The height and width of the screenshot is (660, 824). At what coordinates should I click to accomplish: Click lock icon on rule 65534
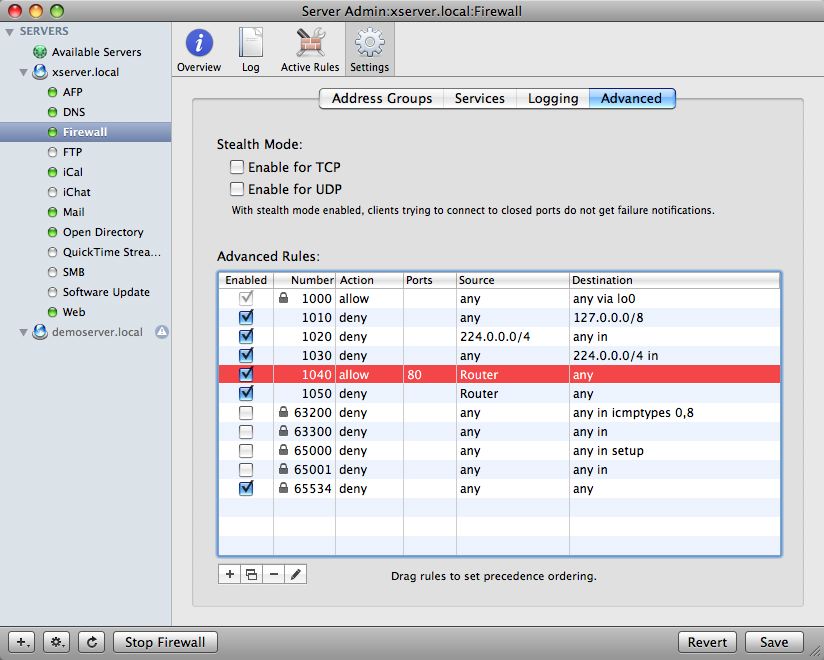click(x=283, y=488)
